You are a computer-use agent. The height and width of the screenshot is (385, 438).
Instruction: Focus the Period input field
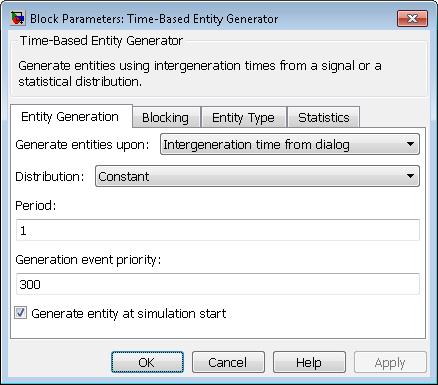click(218, 230)
